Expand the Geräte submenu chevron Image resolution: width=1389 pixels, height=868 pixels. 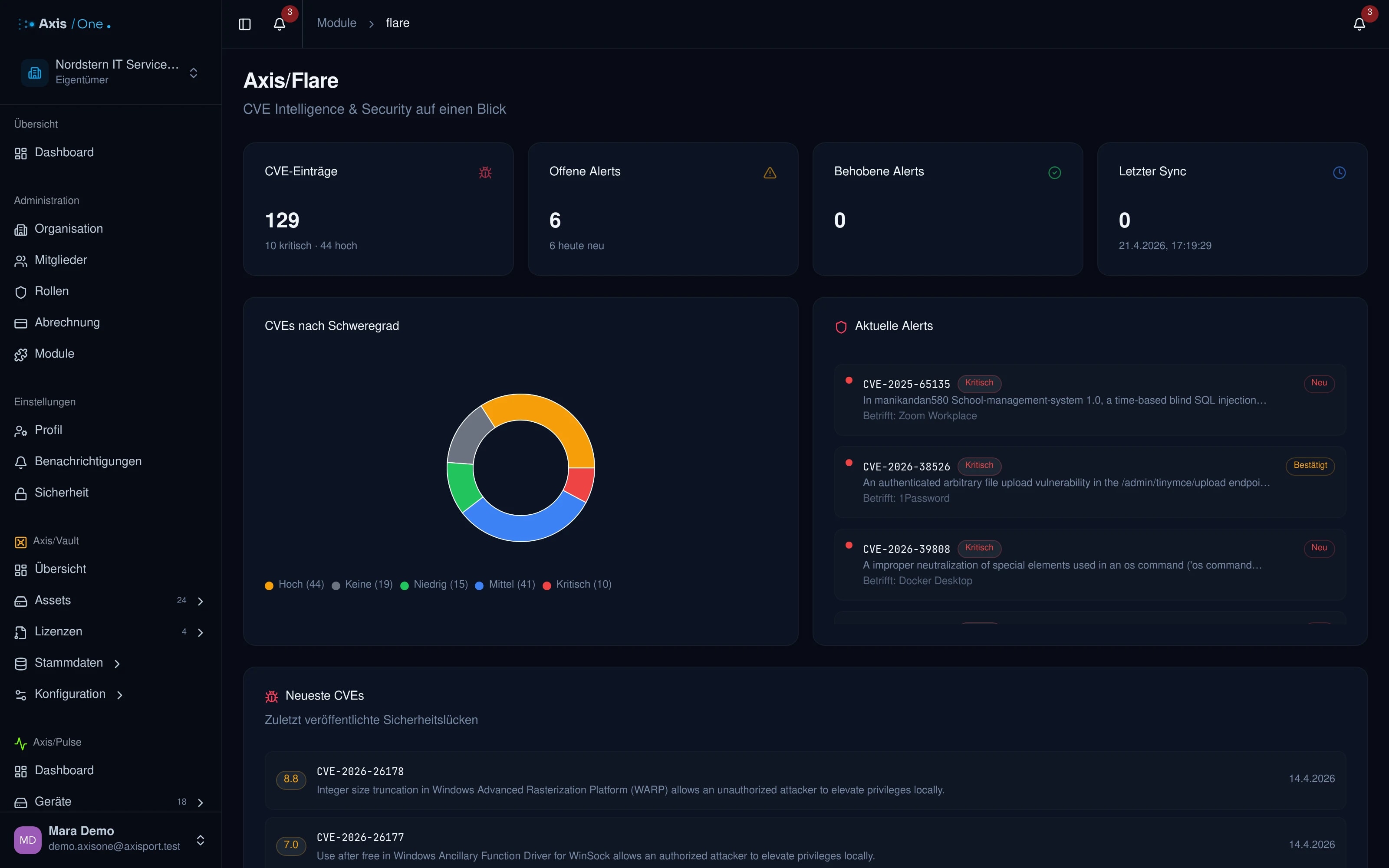(x=200, y=802)
